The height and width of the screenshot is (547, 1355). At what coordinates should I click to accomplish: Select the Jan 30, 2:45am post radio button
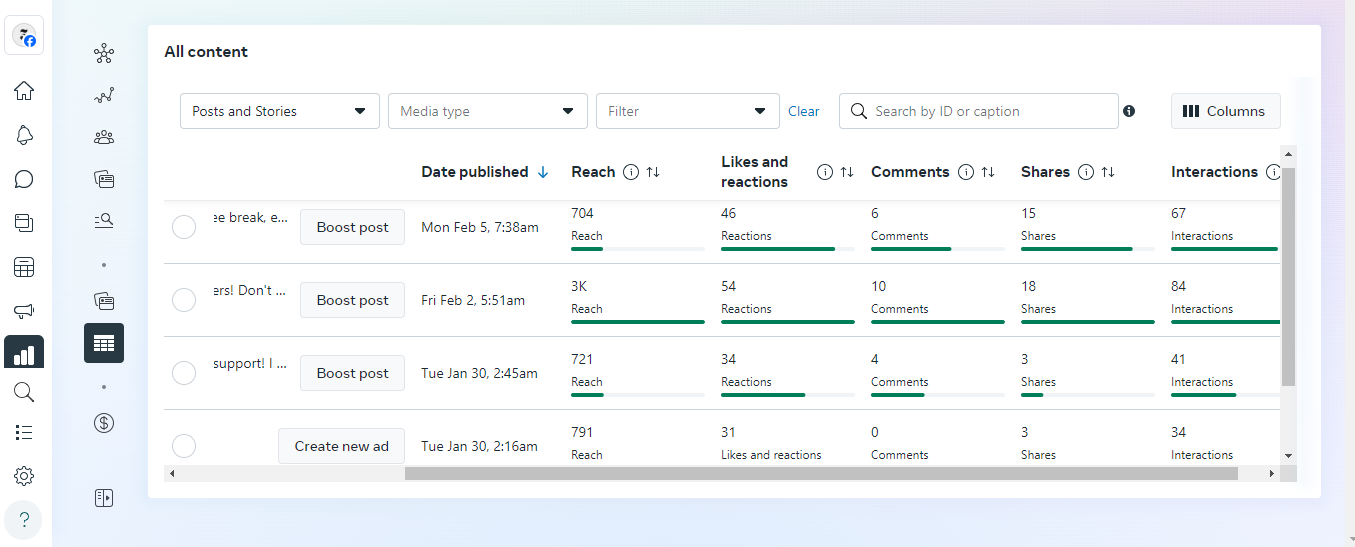tap(184, 373)
